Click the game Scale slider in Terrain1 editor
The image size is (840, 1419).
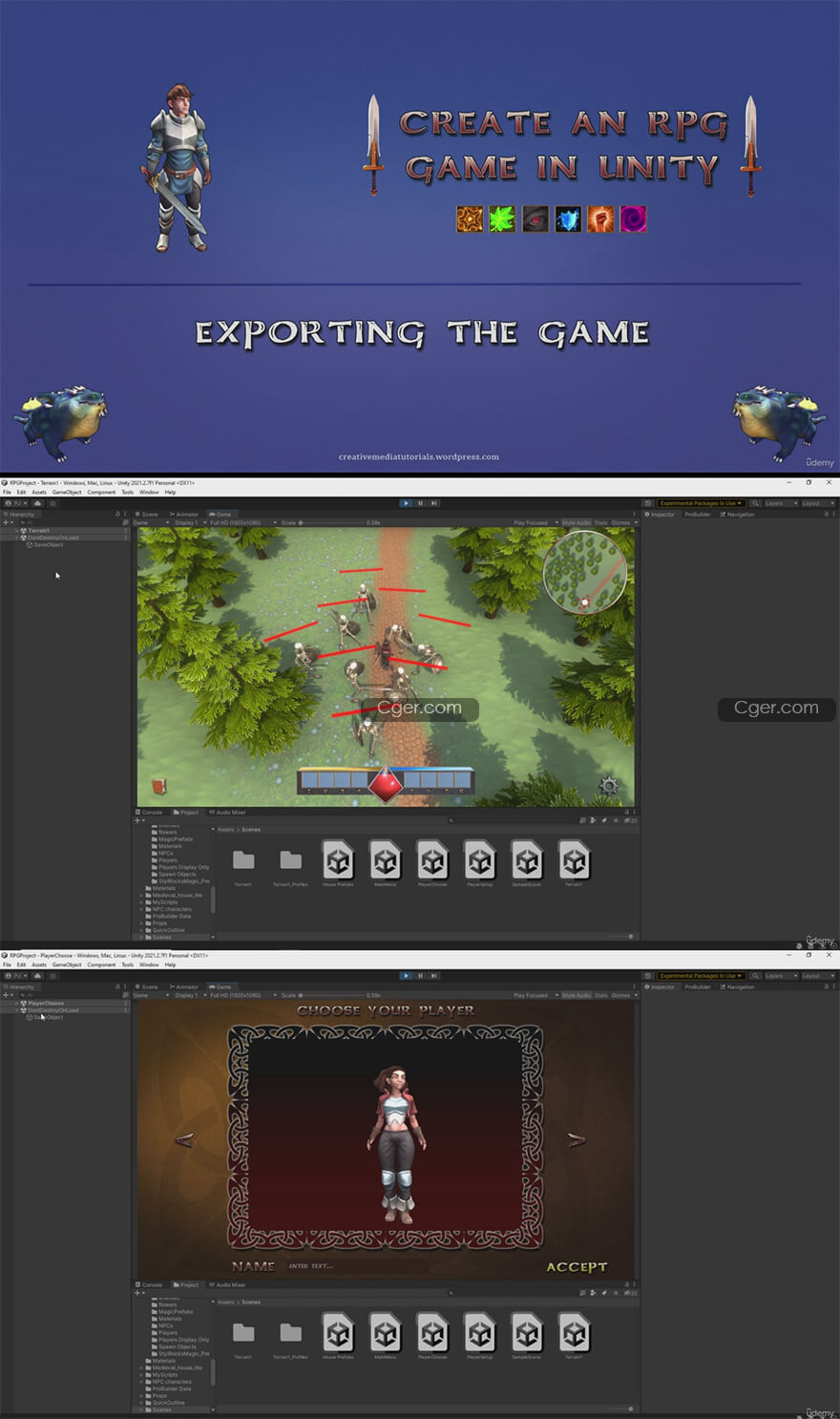pyautogui.click(x=330, y=522)
